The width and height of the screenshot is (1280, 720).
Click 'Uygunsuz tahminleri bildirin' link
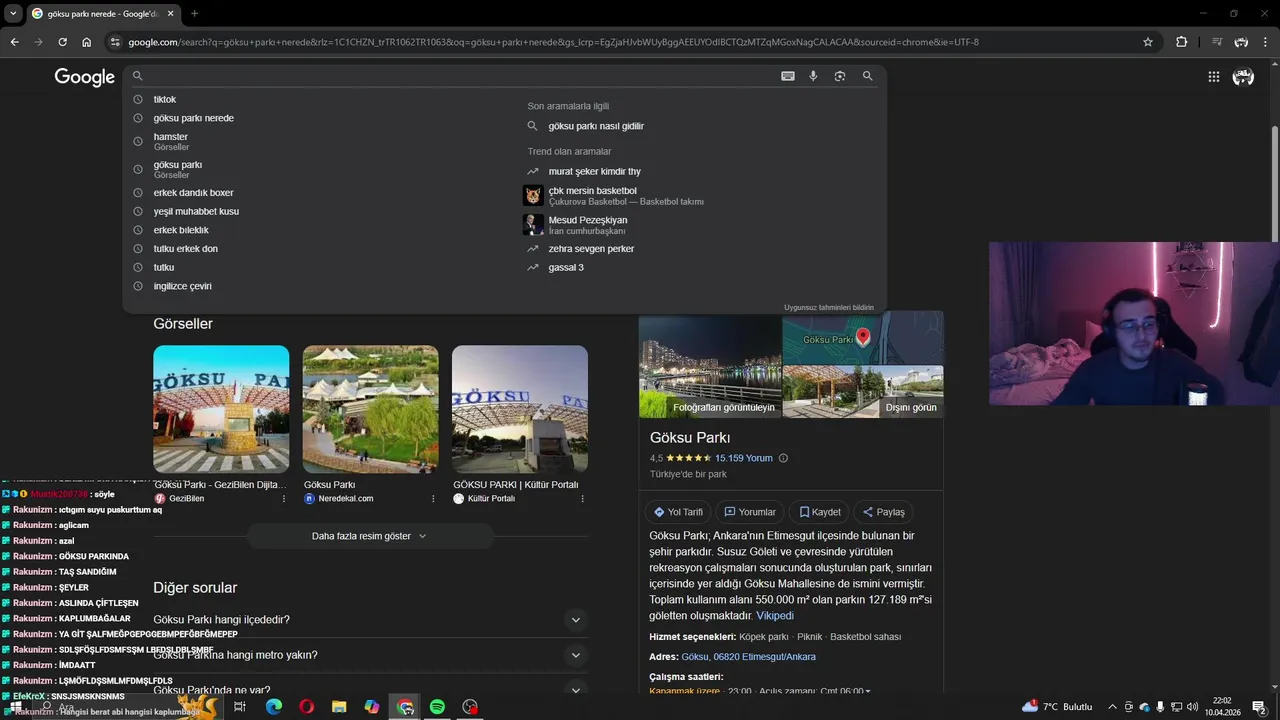point(829,308)
